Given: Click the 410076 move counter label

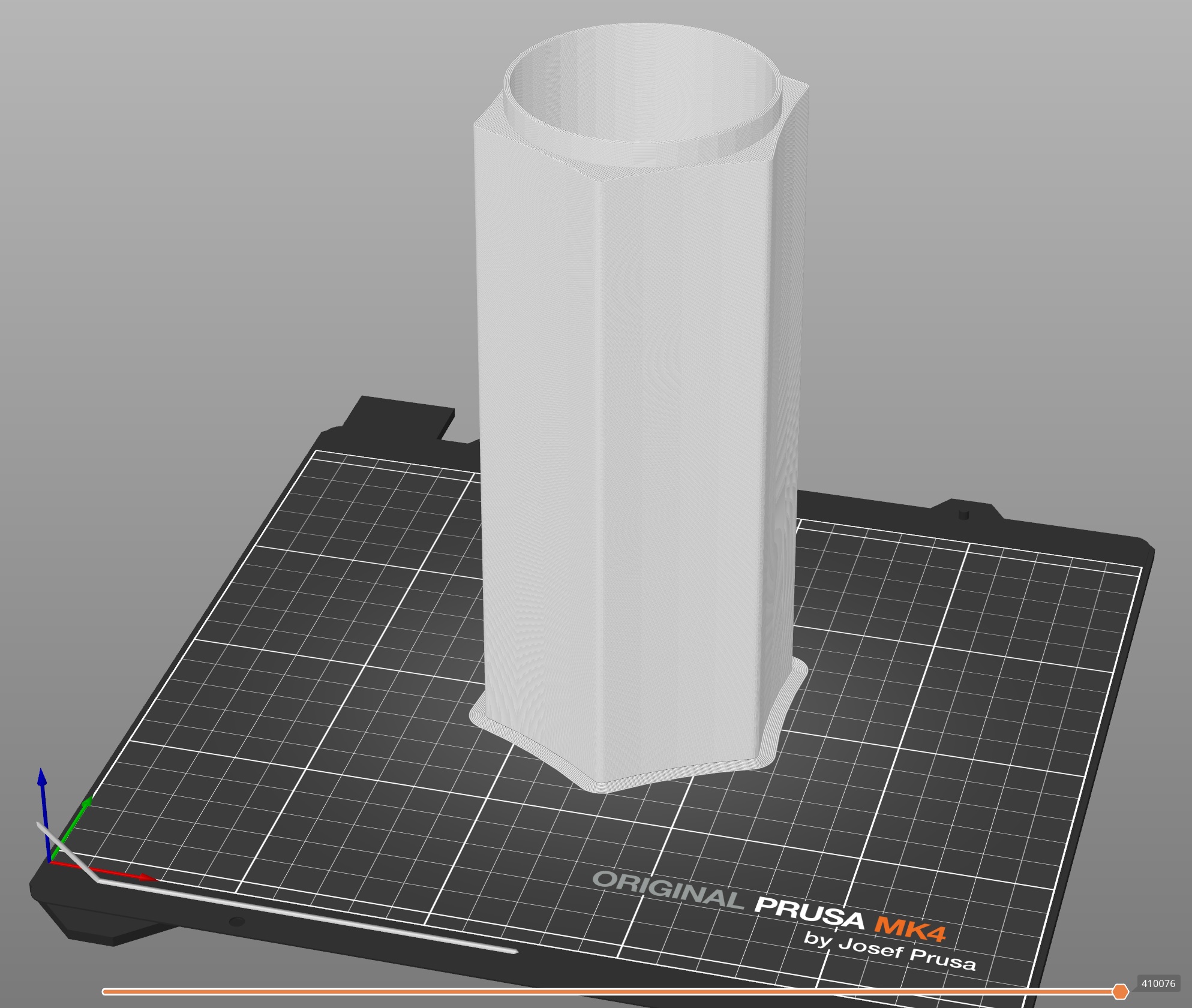Looking at the screenshot, I should [1158, 983].
